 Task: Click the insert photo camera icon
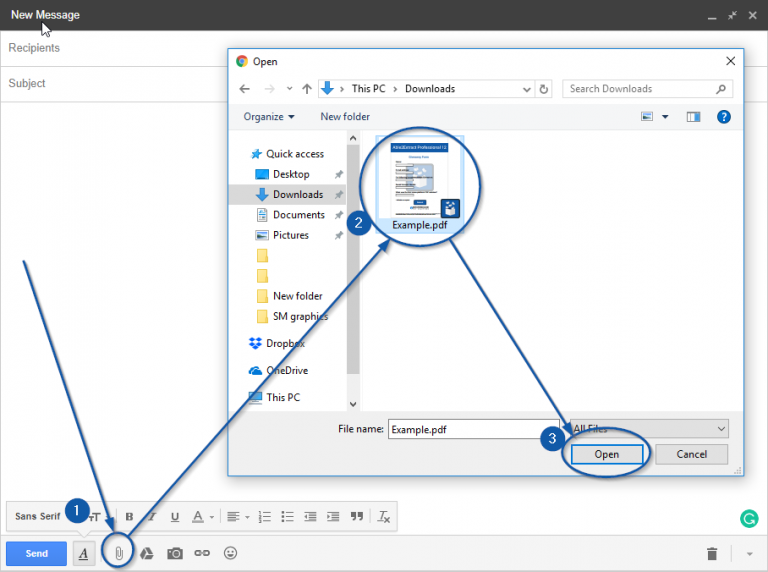(175, 553)
